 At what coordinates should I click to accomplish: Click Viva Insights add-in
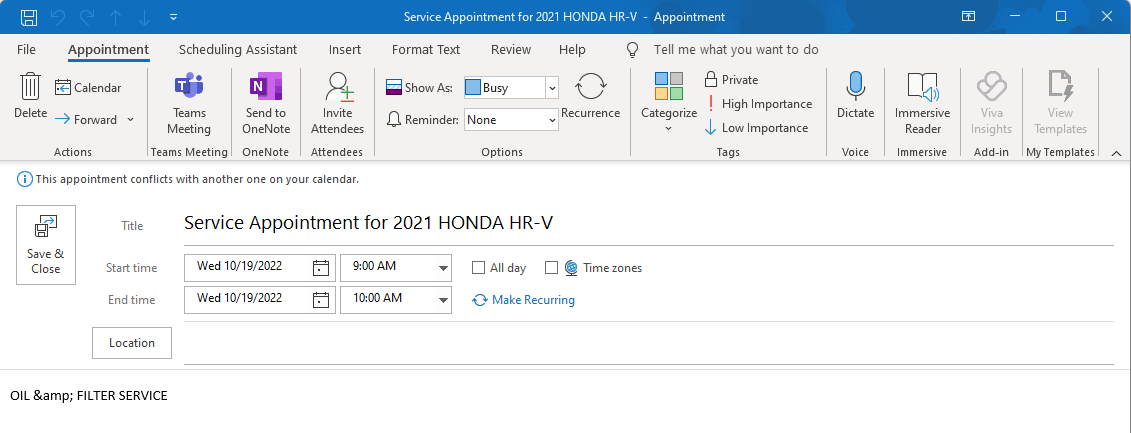tap(992, 104)
